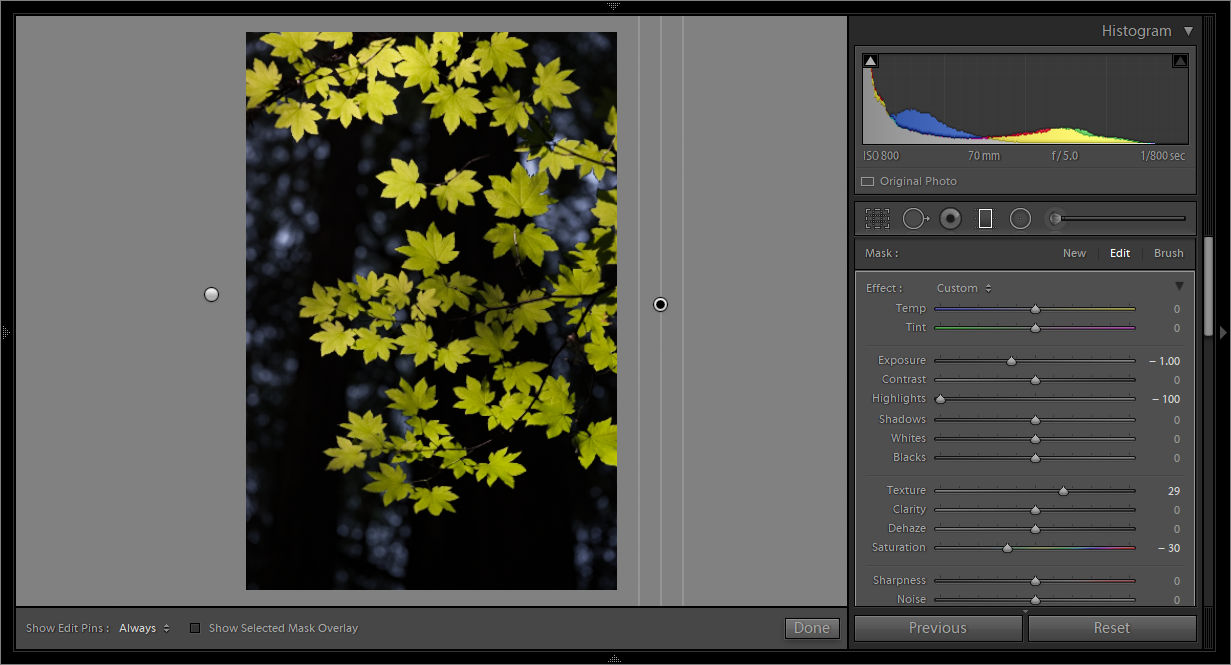The height and width of the screenshot is (665, 1231).
Task: Select the Spot Removal tool
Action: (915, 218)
